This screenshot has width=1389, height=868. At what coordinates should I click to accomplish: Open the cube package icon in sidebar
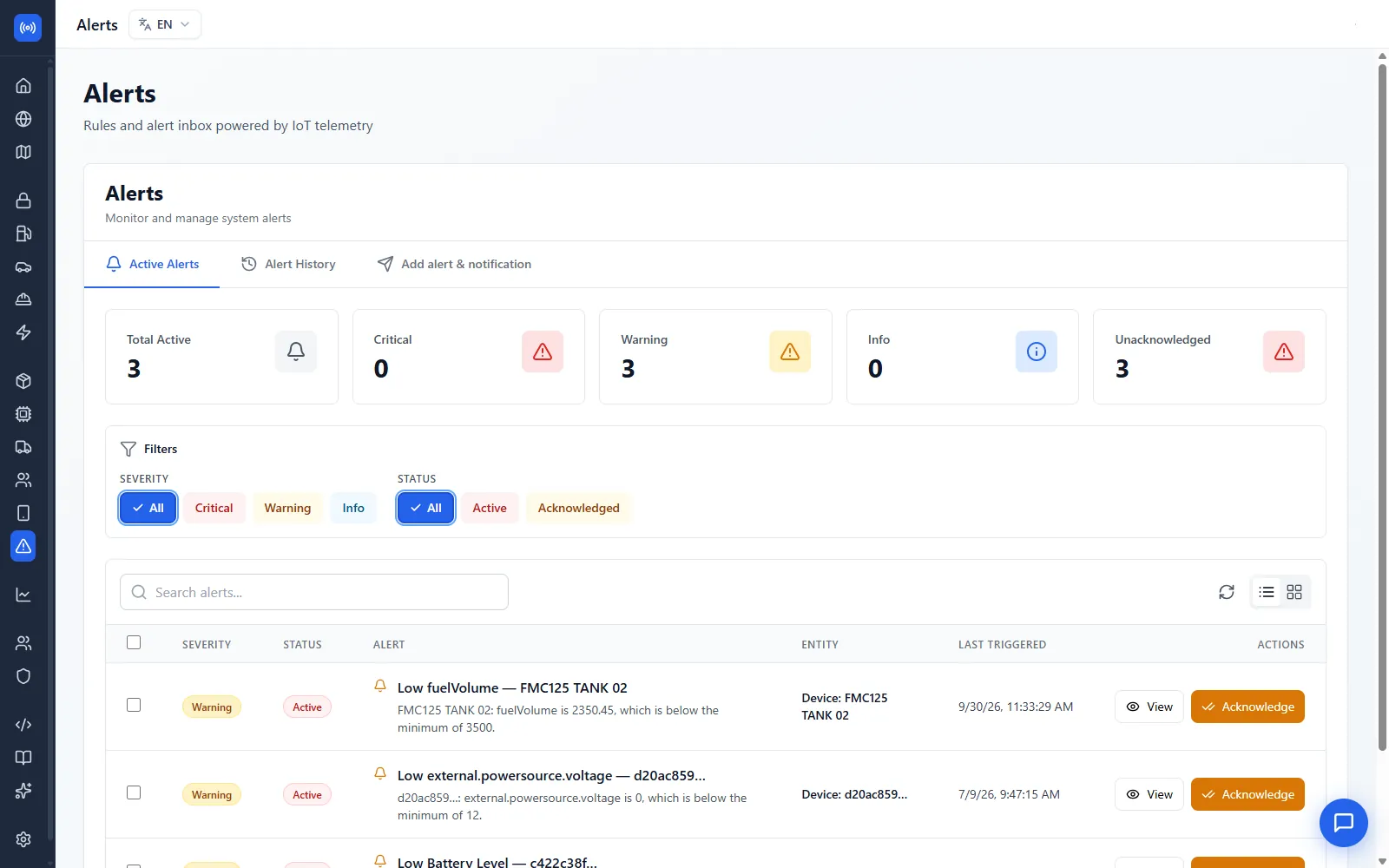click(x=23, y=381)
